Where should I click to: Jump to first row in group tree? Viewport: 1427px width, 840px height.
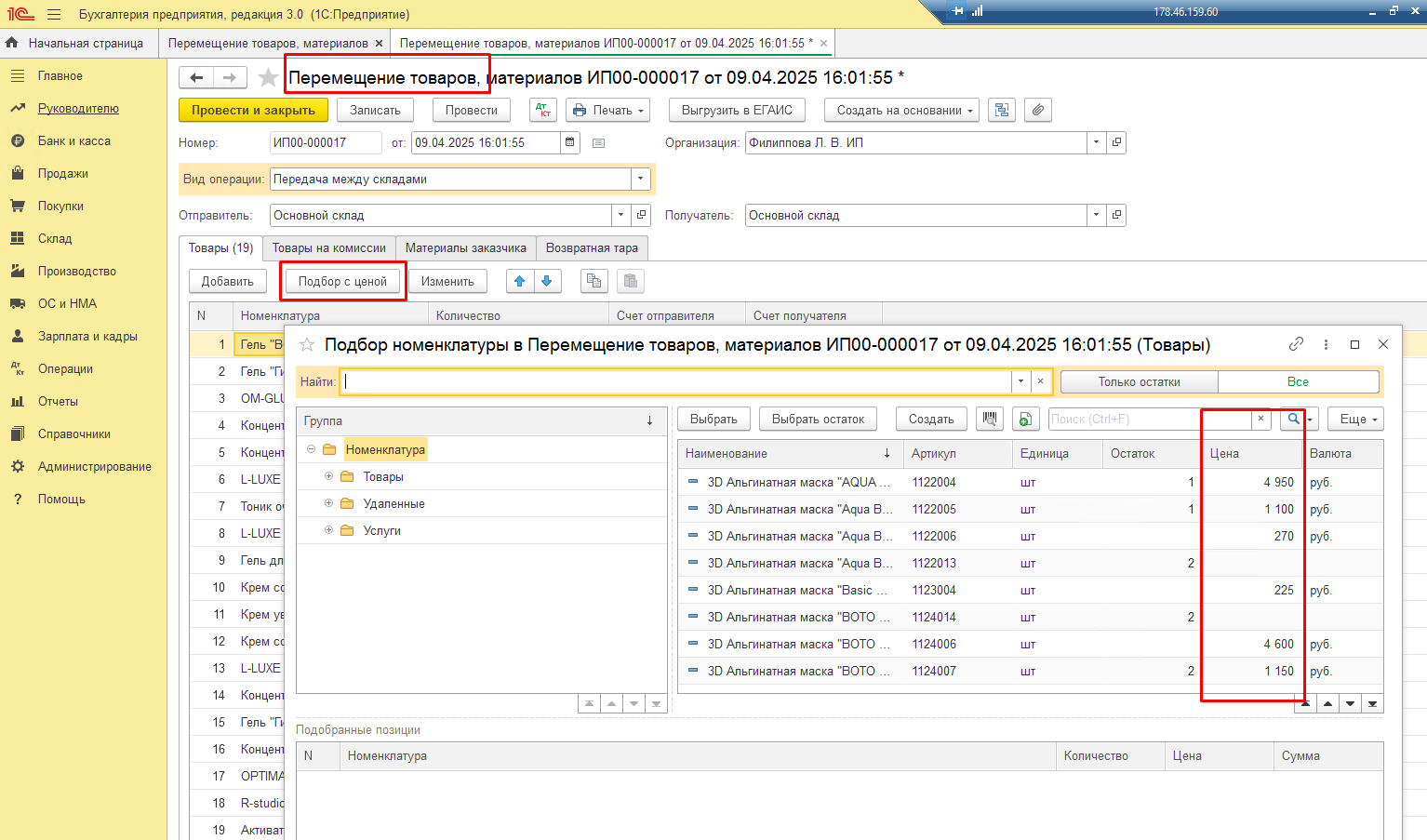click(589, 703)
